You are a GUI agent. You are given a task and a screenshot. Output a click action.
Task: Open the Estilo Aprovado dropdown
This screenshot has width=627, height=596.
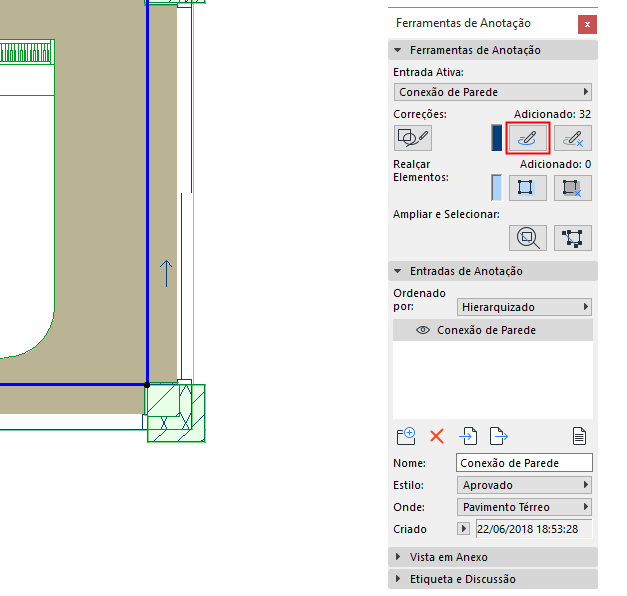click(524, 485)
